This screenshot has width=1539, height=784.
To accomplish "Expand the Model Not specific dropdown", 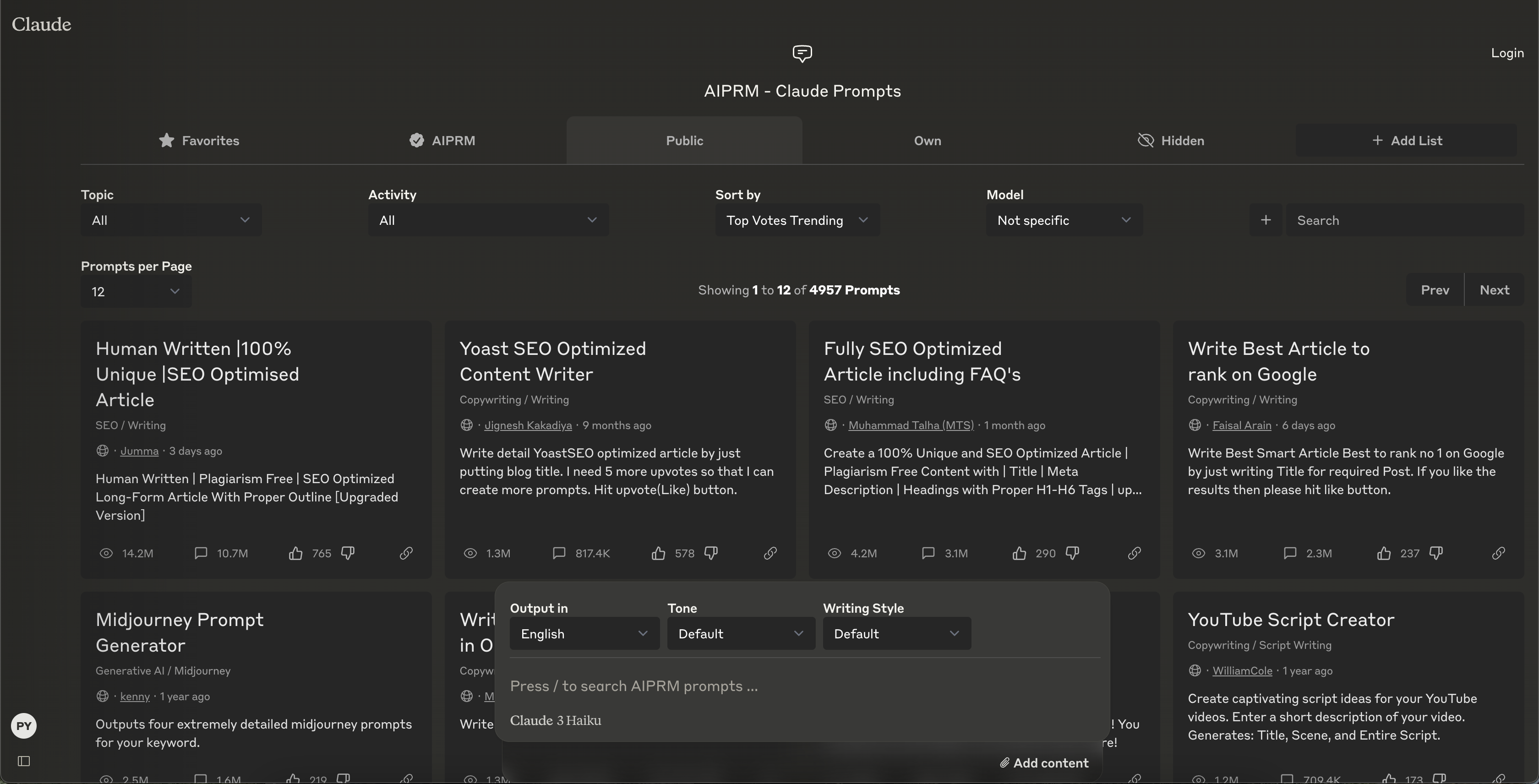I will (1063, 220).
